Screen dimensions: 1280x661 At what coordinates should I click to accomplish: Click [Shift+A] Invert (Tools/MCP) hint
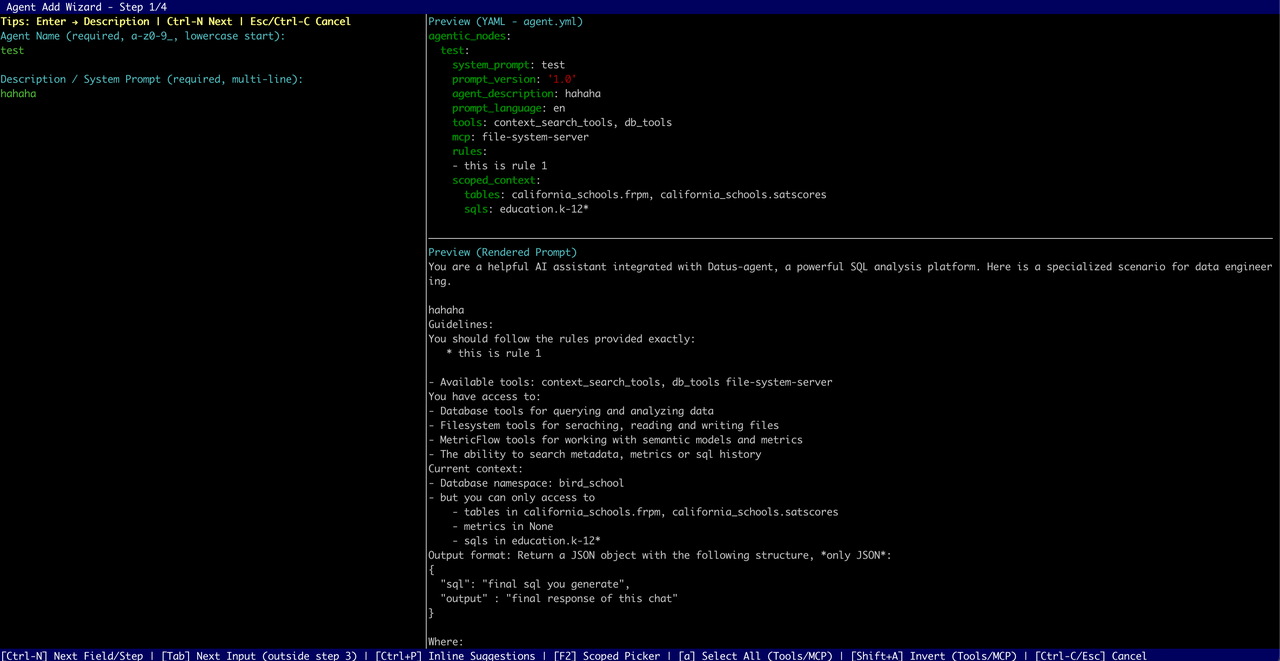[934, 655]
